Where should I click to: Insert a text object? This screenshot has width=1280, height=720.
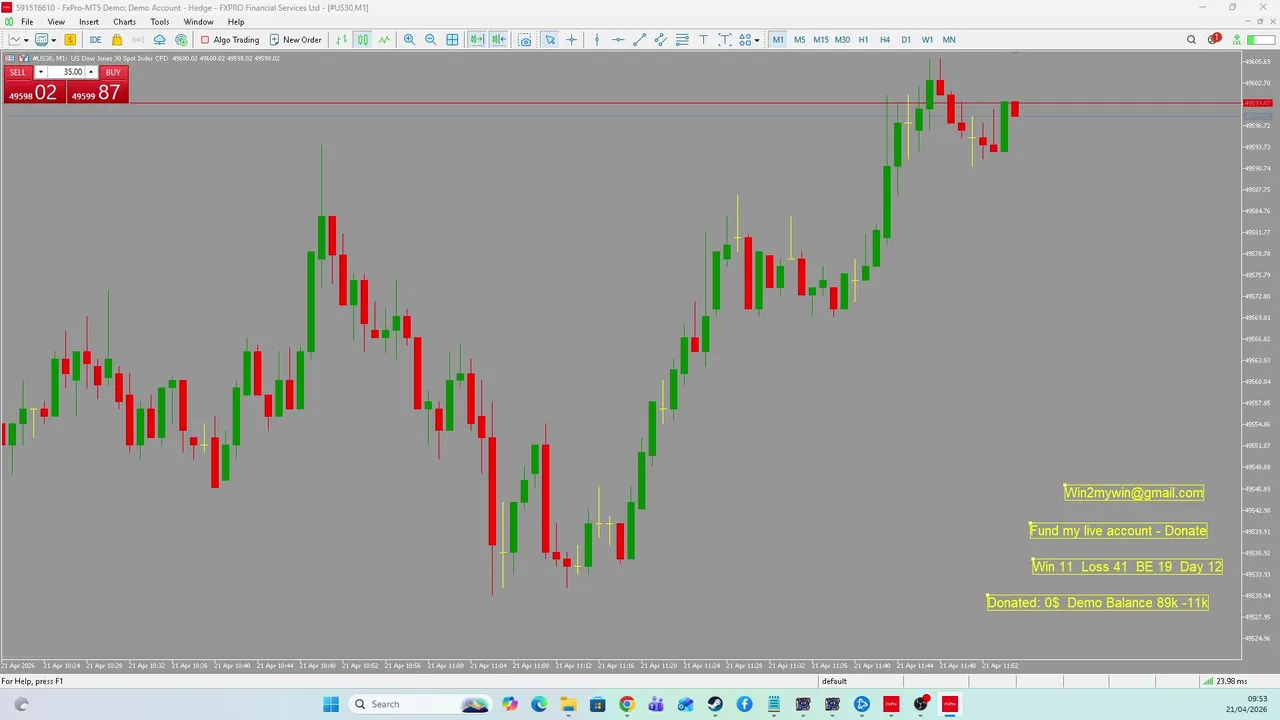pyautogui.click(x=703, y=40)
